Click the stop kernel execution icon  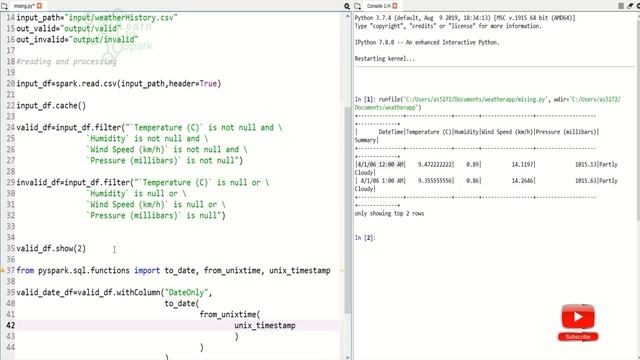pyautogui.click(x=621, y=6)
